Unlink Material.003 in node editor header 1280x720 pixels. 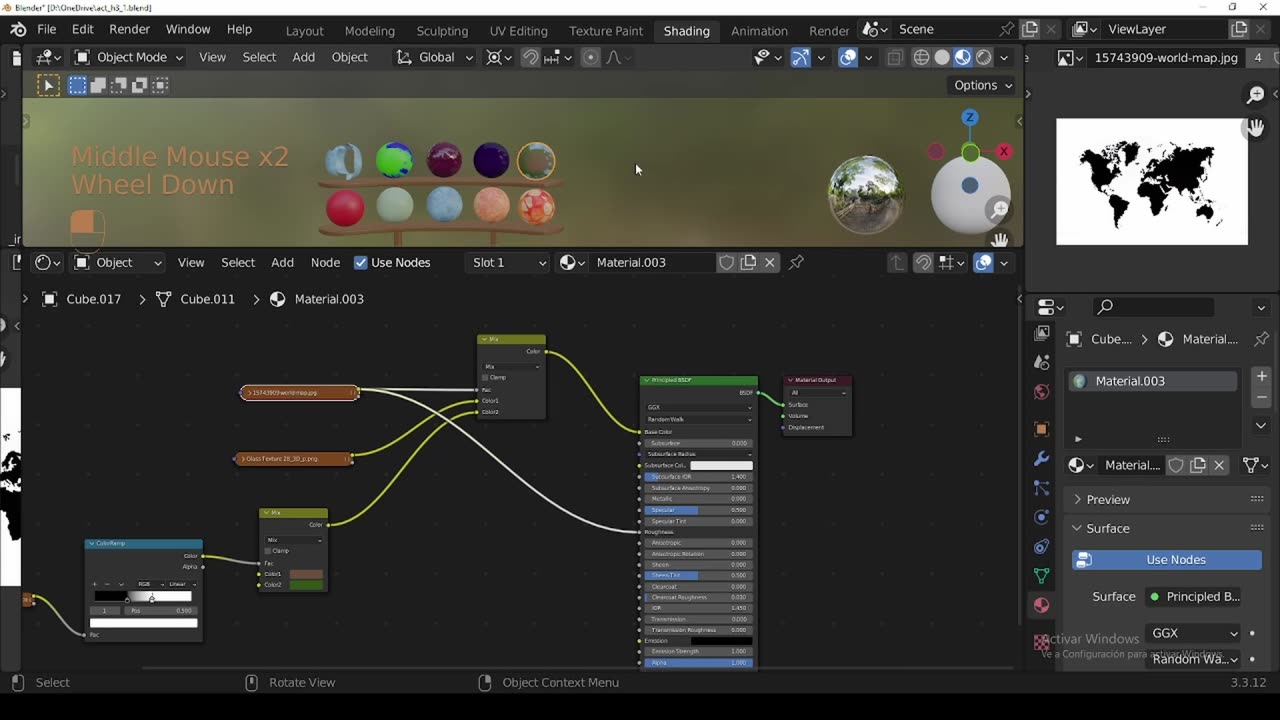[x=770, y=263]
